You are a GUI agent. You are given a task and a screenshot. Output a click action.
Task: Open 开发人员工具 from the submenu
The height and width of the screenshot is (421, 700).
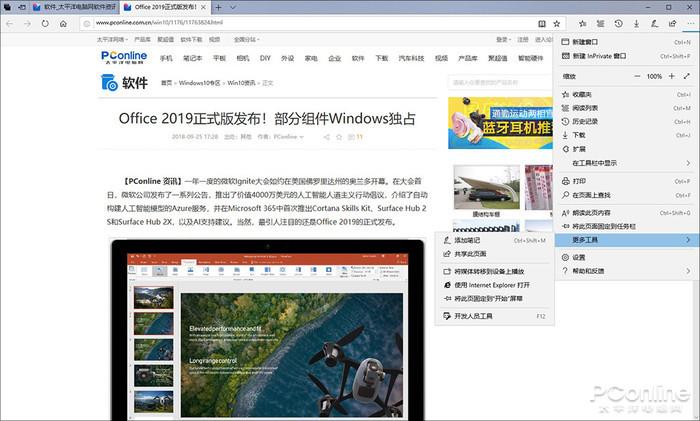(x=495, y=316)
